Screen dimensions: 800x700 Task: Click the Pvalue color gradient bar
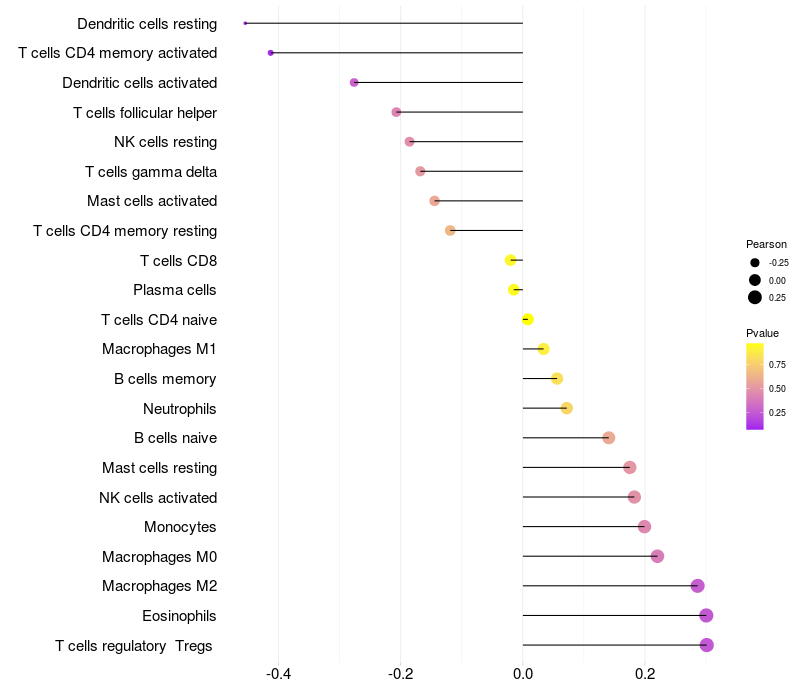click(x=755, y=386)
